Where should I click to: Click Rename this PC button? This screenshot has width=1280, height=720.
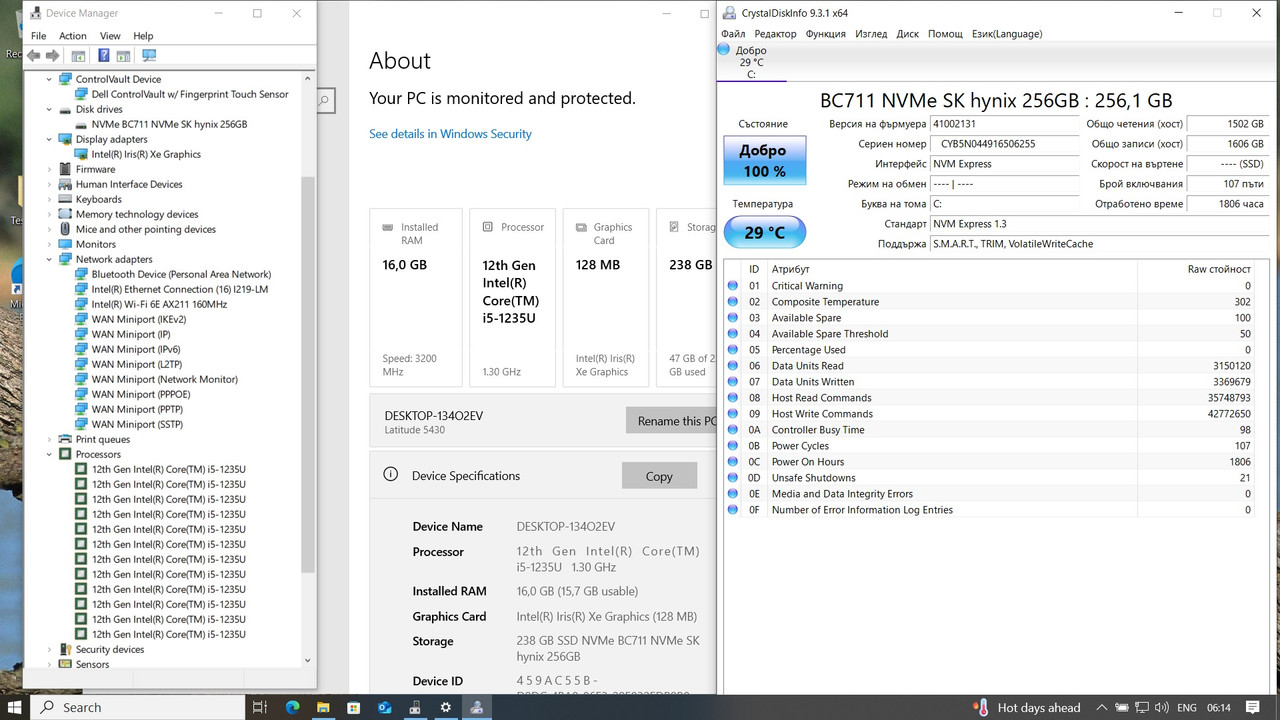[x=671, y=421]
